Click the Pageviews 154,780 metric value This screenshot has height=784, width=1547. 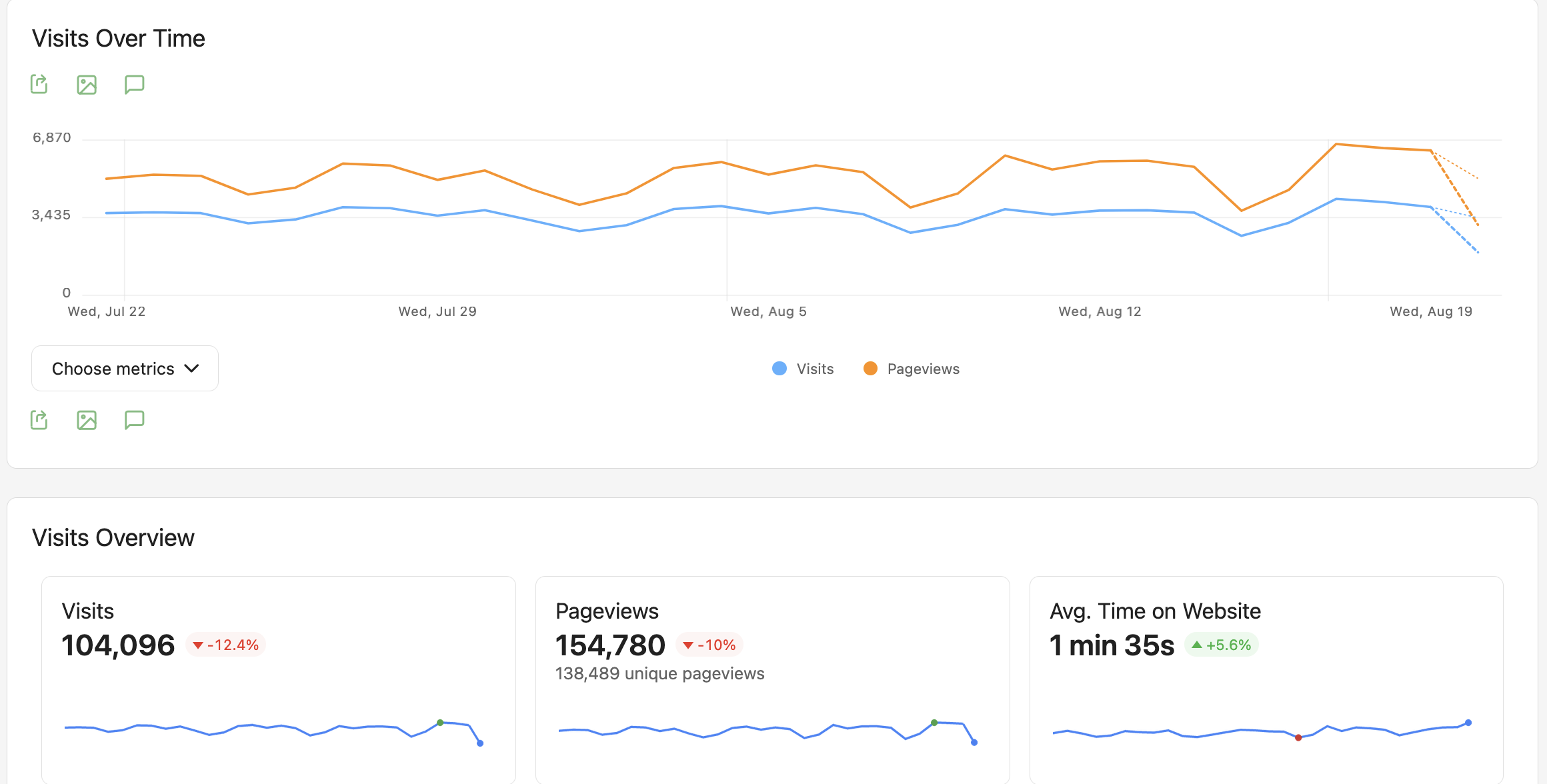coord(610,645)
